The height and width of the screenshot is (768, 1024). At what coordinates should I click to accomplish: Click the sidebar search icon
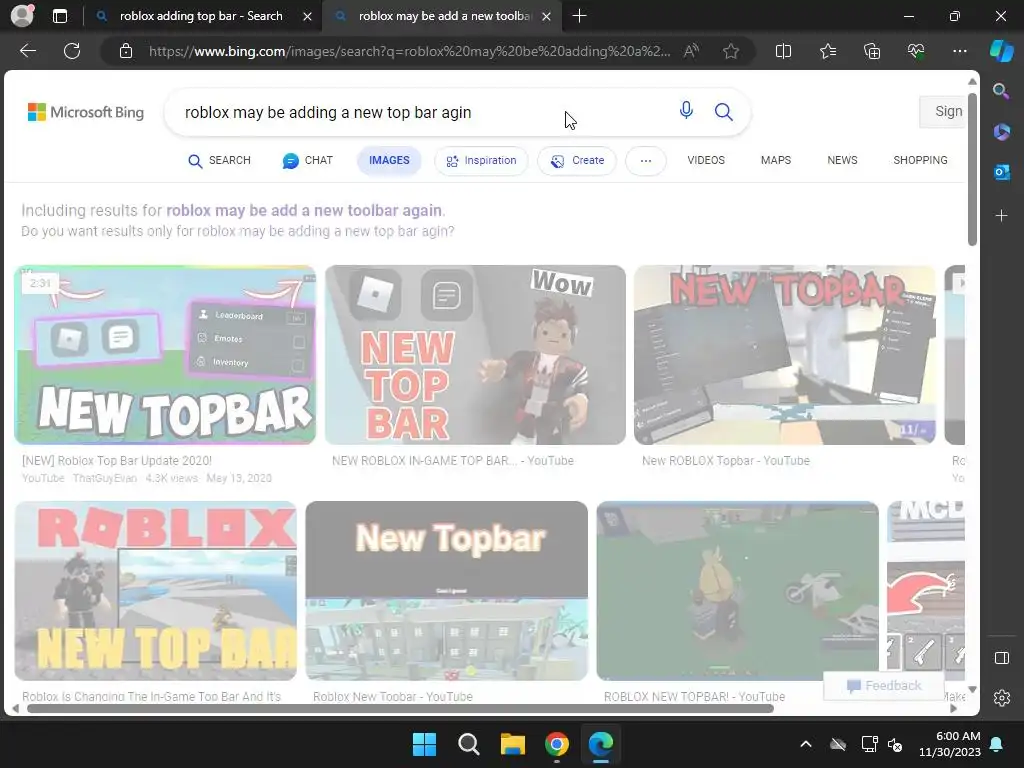pyautogui.click(x=1001, y=91)
